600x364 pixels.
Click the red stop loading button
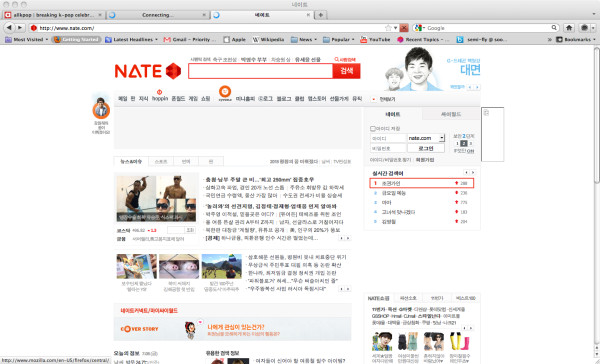pyautogui.click(x=404, y=28)
